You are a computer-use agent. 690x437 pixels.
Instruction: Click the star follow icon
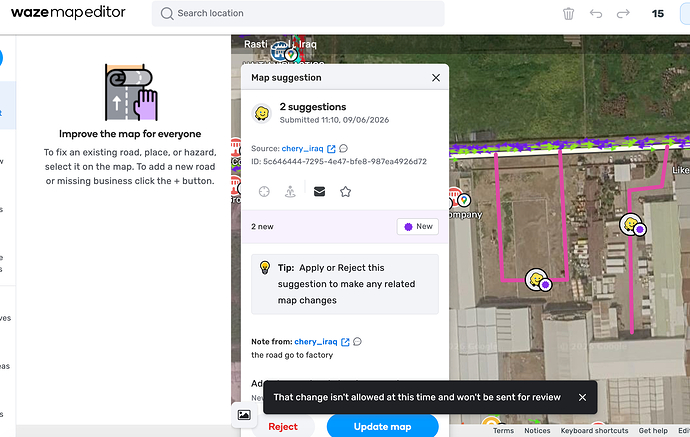point(345,192)
